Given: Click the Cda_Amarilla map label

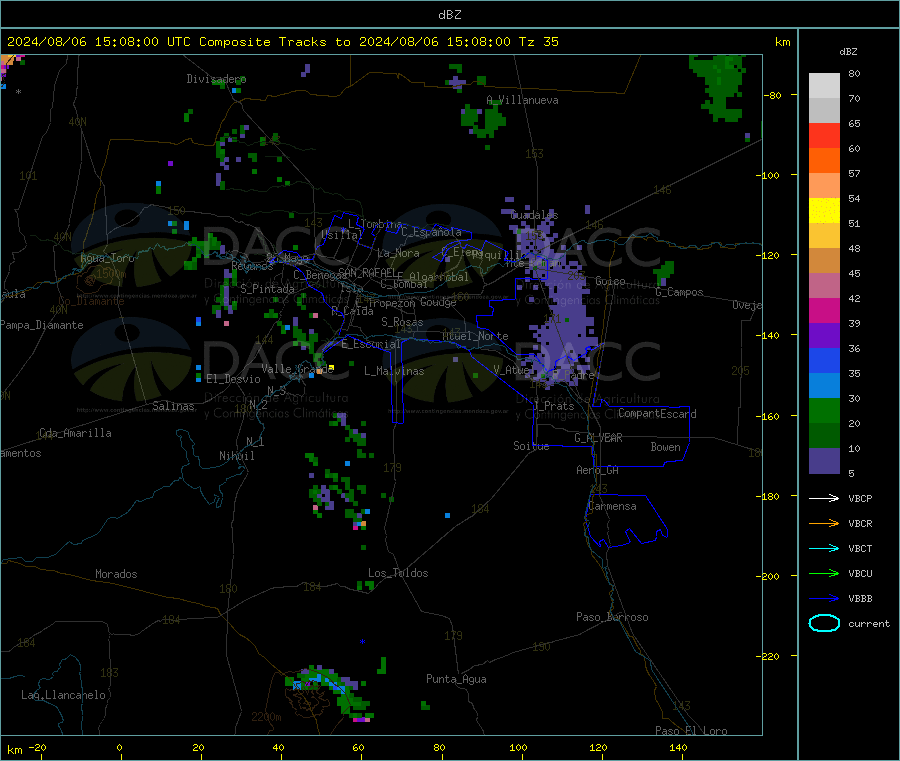Looking at the screenshot, I should click(76, 433).
